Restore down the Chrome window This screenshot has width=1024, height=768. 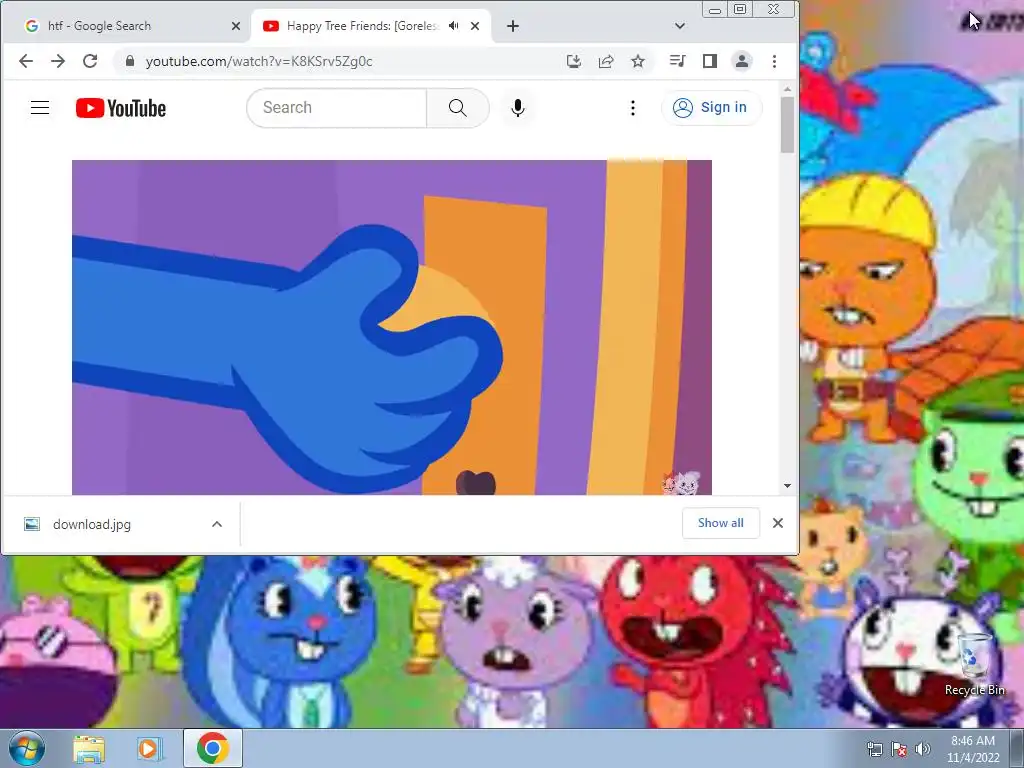click(x=740, y=9)
